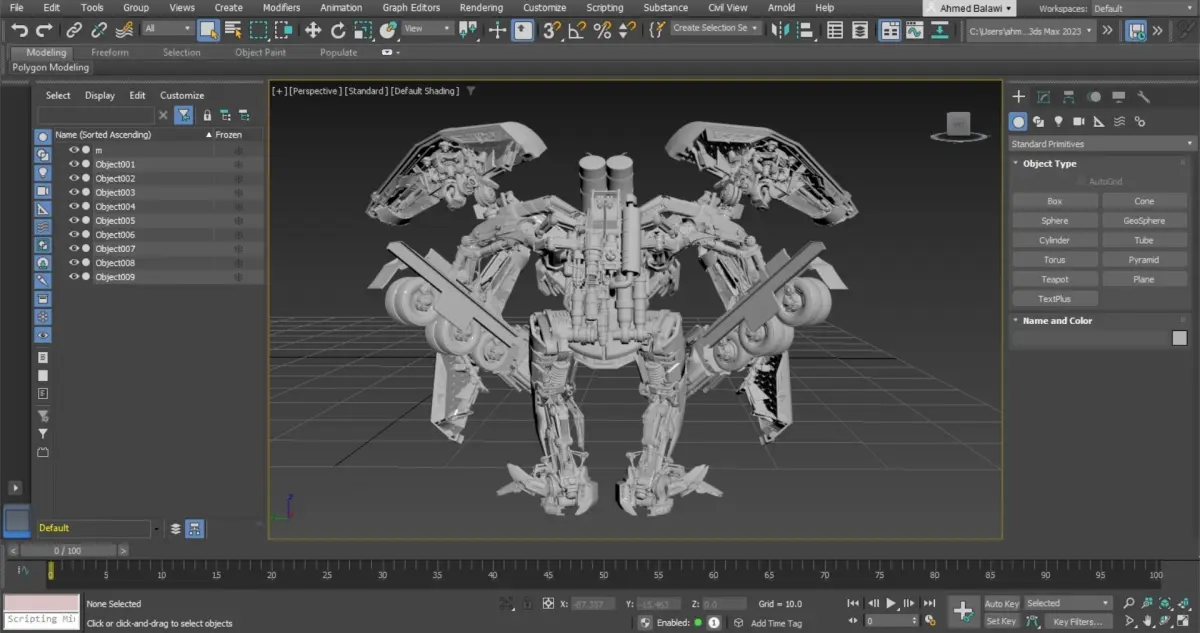Screen dimensions: 1200x633
Task: Toggle the 3D Snaps button
Action: (551, 30)
